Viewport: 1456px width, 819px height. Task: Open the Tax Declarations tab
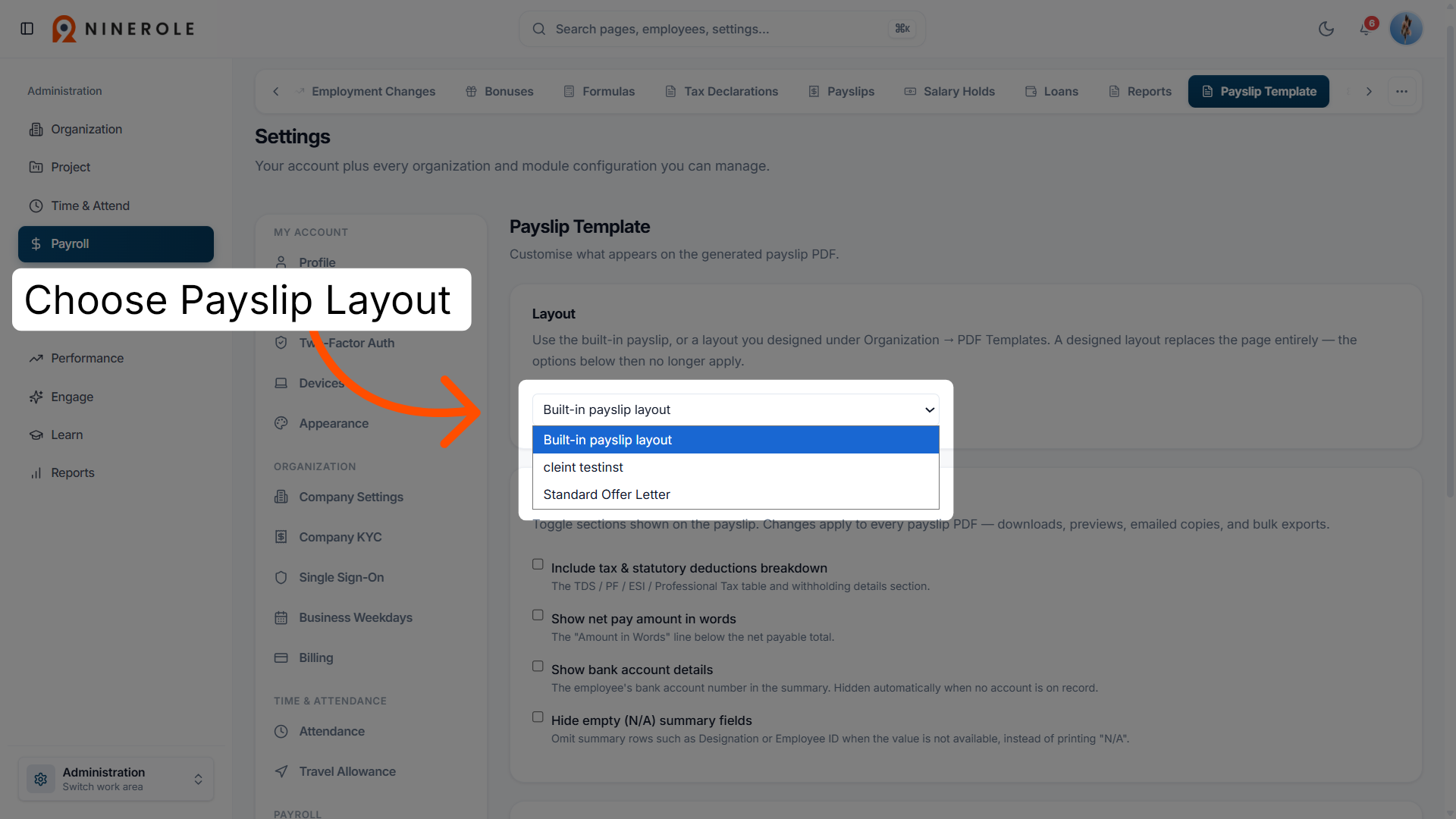(x=722, y=92)
